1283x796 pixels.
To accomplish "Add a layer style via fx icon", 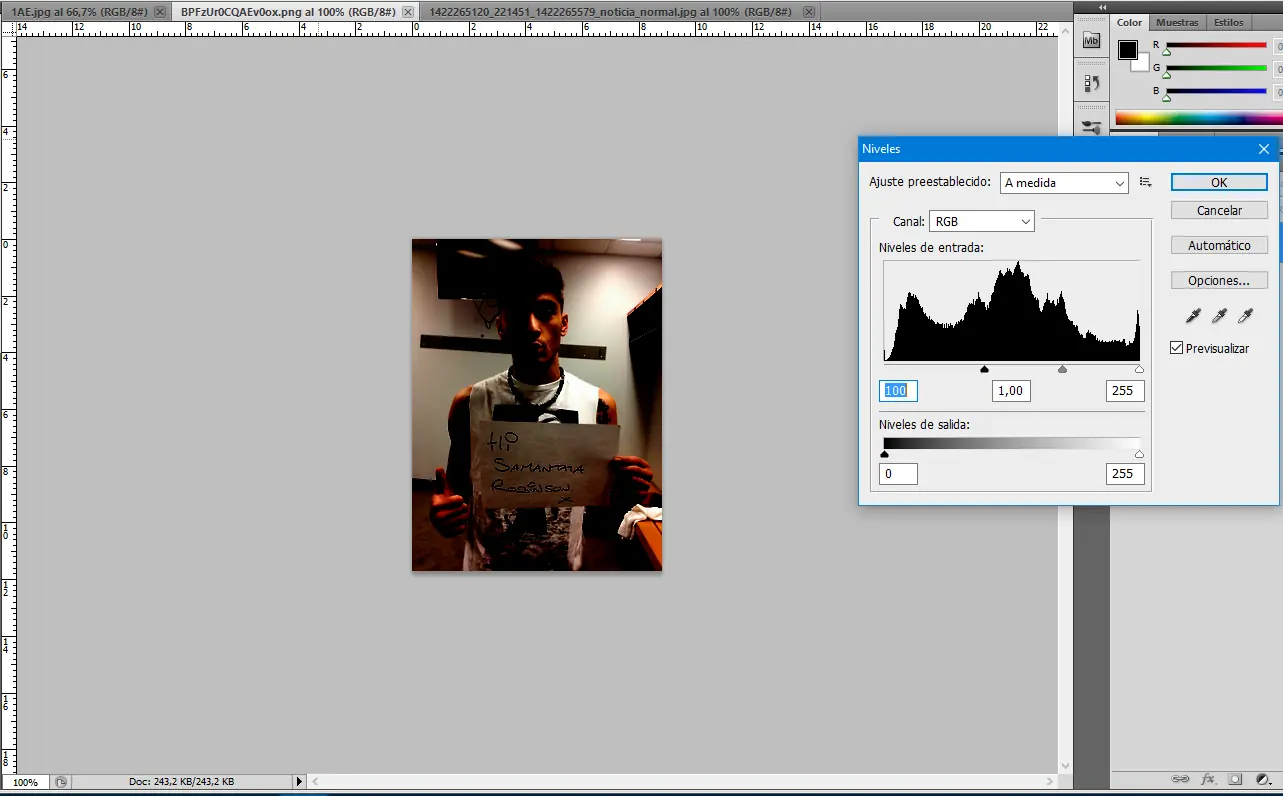I will pyautogui.click(x=1207, y=779).
